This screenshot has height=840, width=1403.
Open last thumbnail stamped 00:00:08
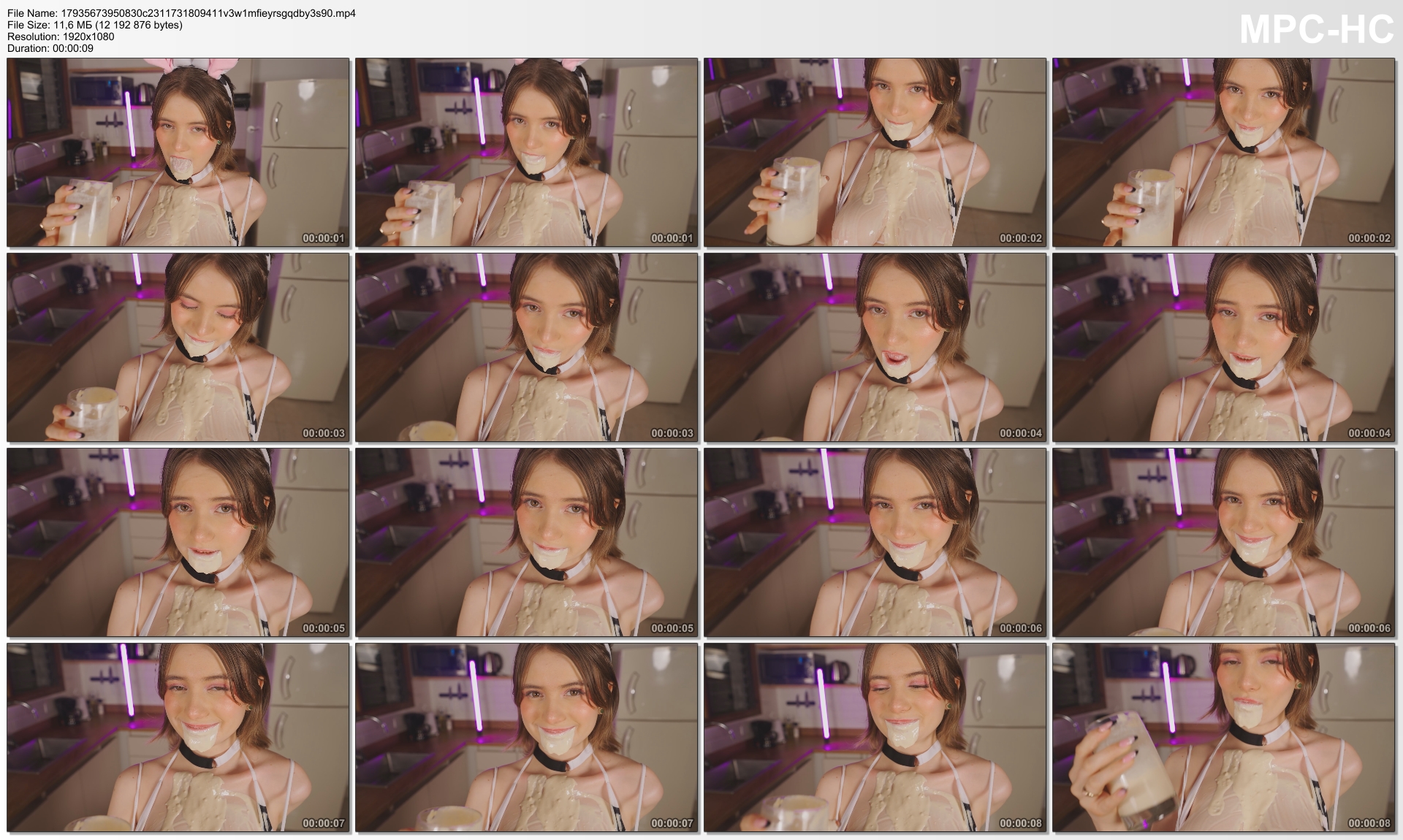pyautogui.click(x=1224, y=738)
